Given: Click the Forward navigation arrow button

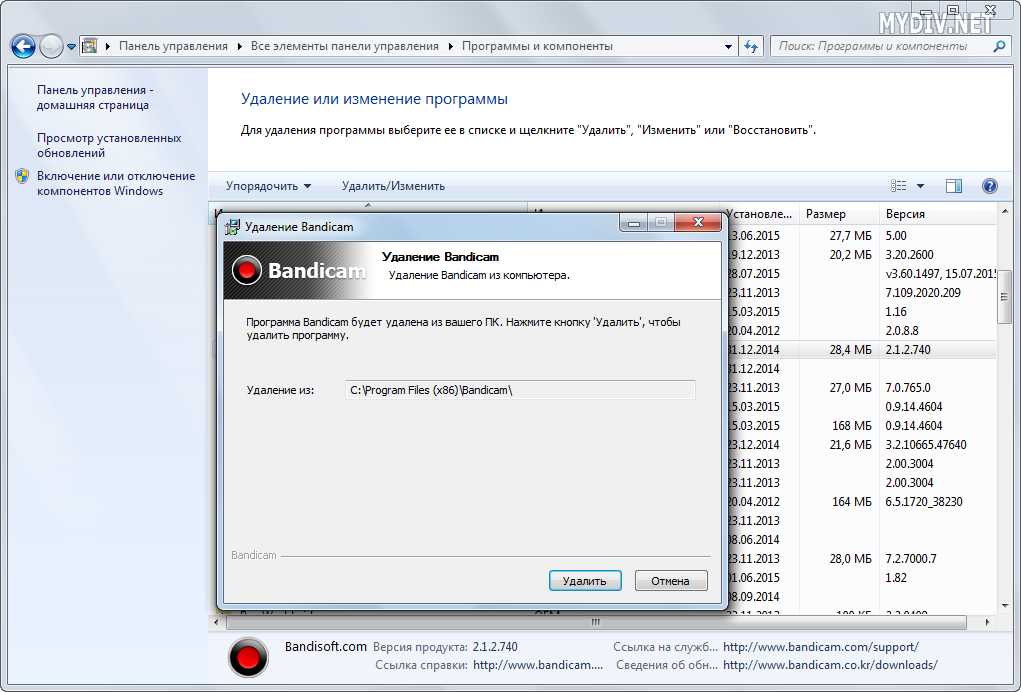Looking at the screenshot, I should pos(51,46).
